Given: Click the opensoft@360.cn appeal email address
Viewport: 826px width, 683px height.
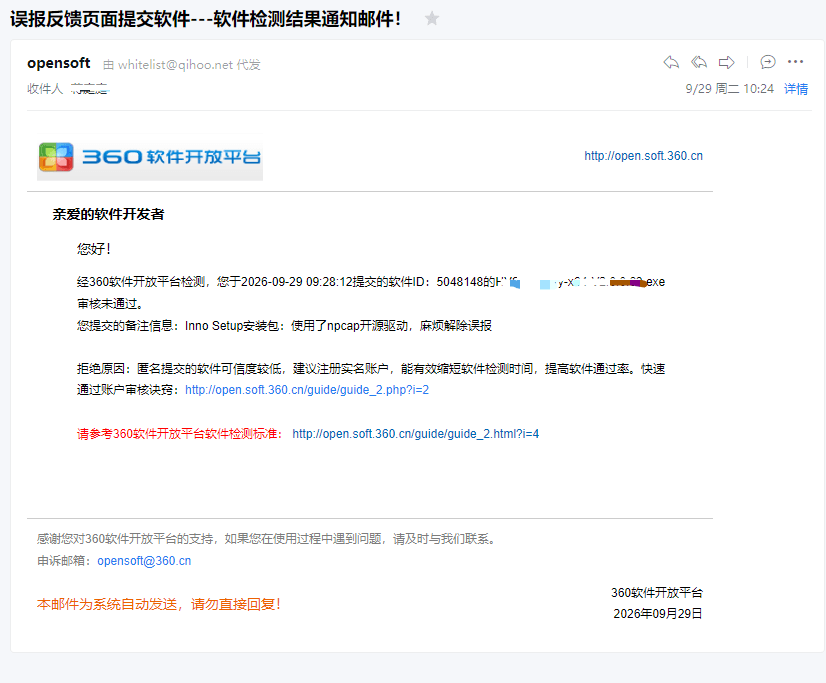Looking at the screenshot, I should 144,561.
